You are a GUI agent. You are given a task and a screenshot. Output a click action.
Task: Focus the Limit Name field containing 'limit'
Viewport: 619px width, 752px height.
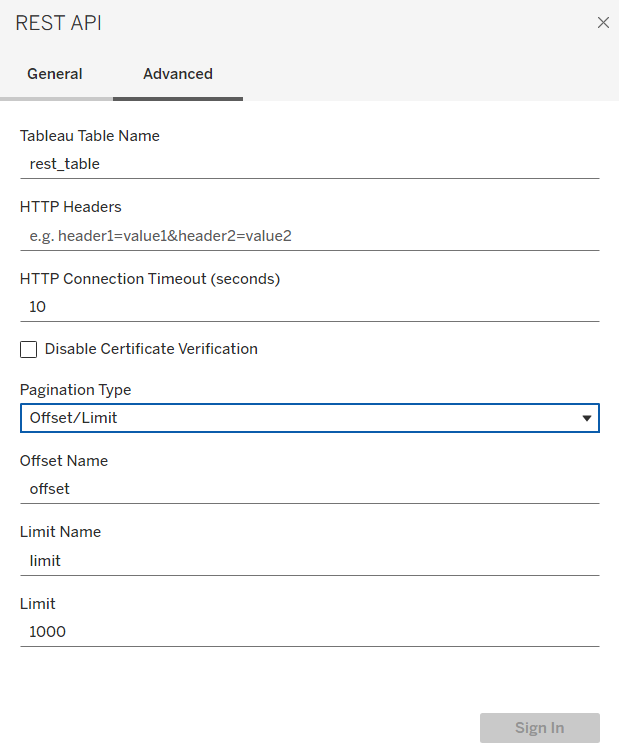click(310, 561)
